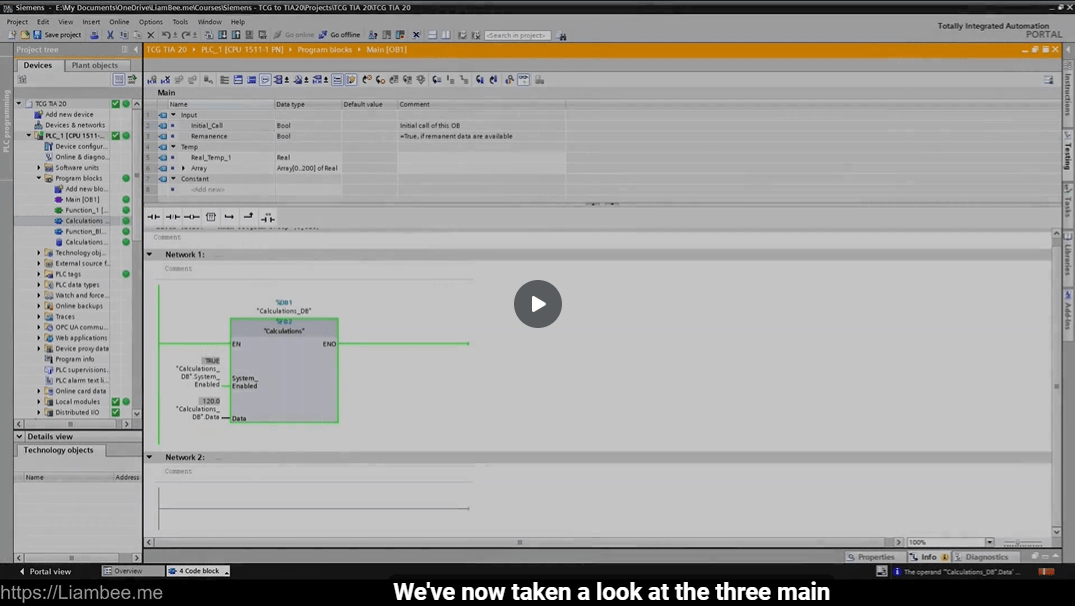Click the Go offline toolbar button
The image size is (1075, 606).
pos(339,35)
